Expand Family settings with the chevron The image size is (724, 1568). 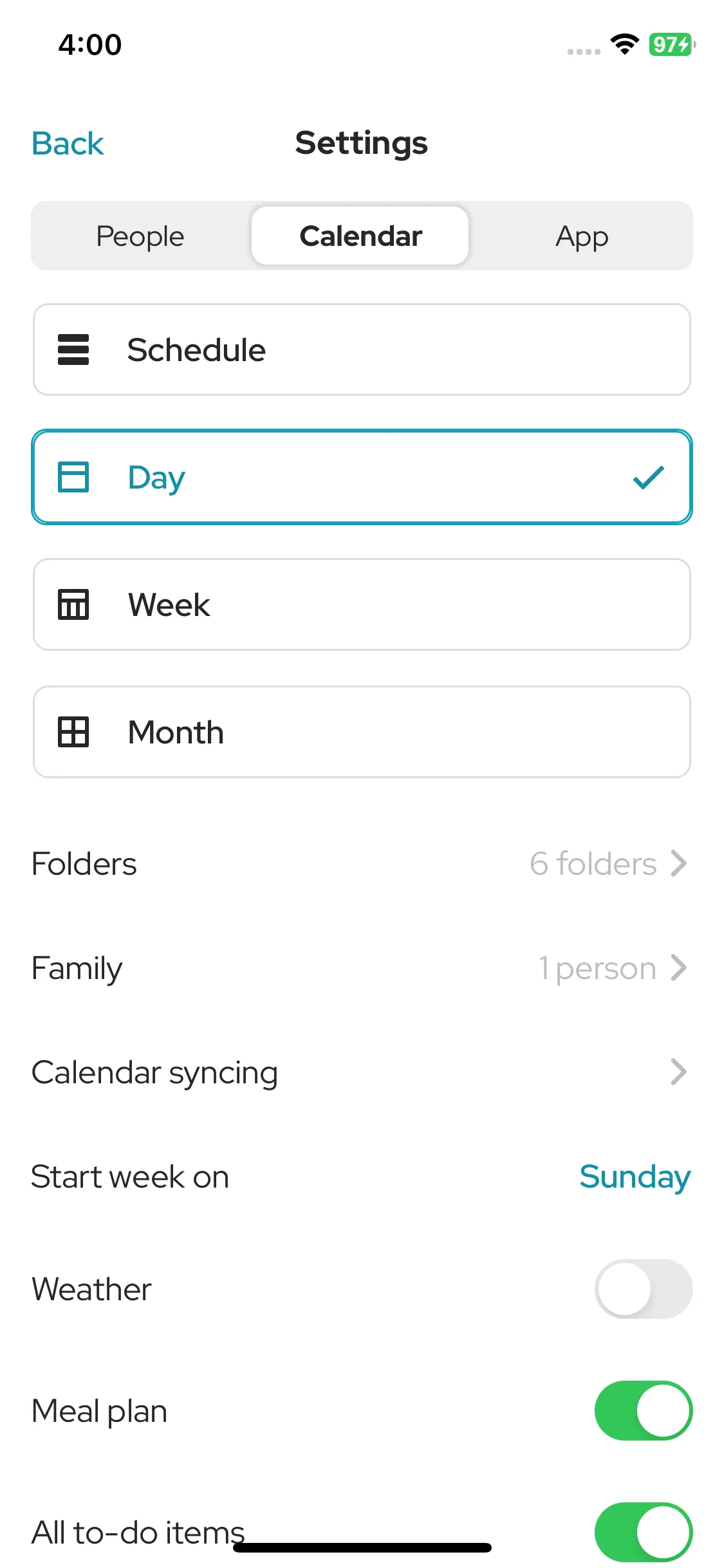coord(679,967)
